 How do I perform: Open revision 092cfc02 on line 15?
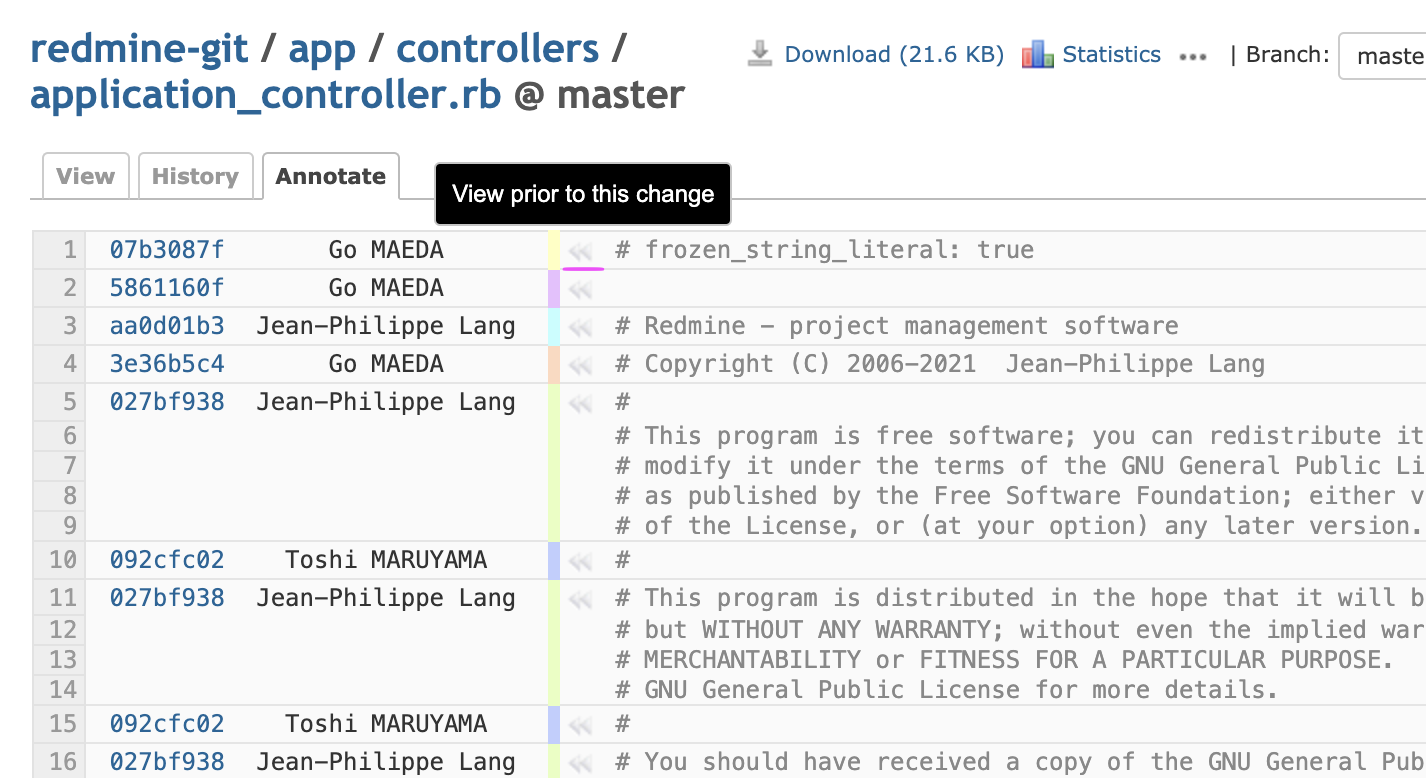167,724
